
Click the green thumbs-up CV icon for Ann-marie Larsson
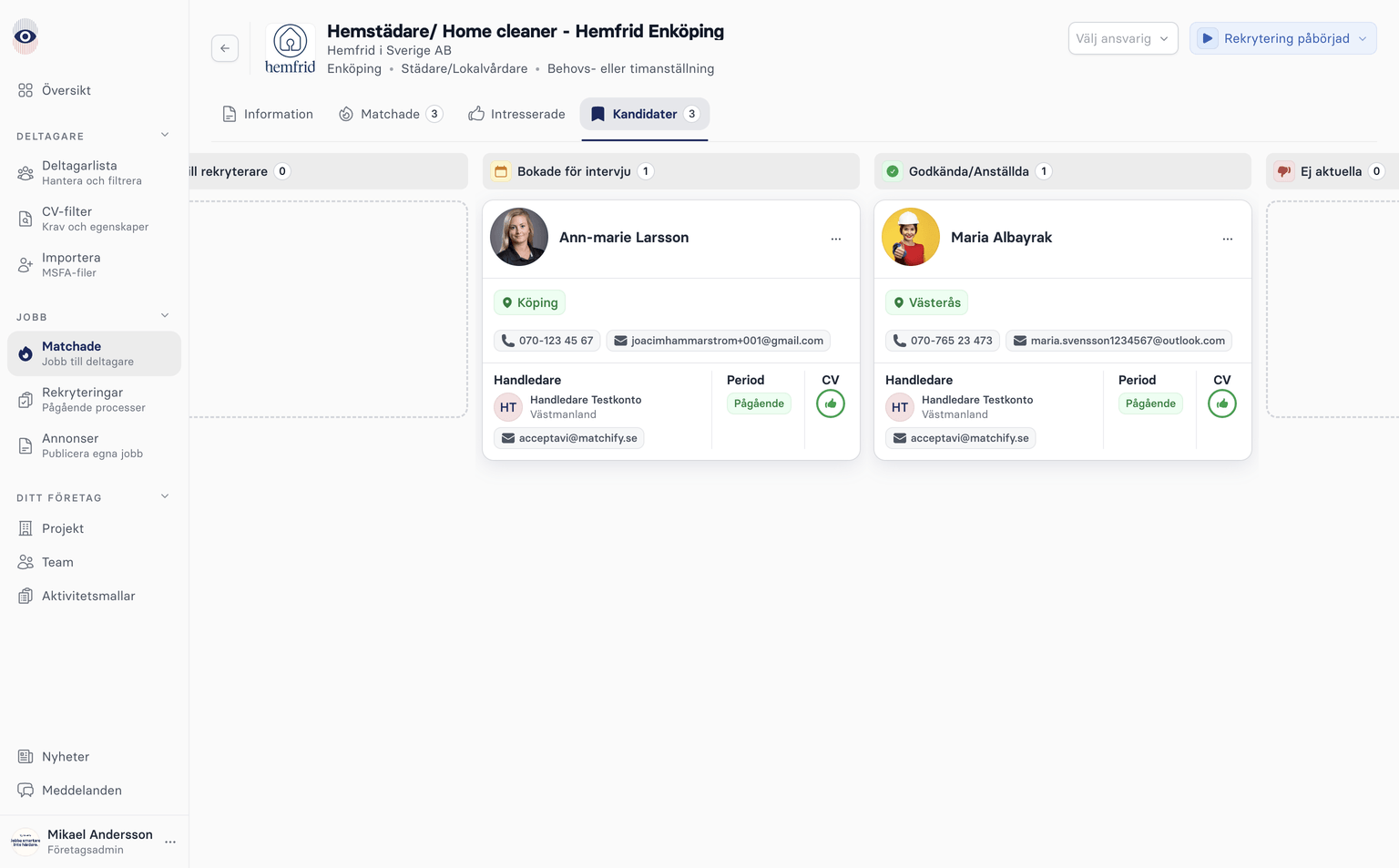(x=830, y=403)
